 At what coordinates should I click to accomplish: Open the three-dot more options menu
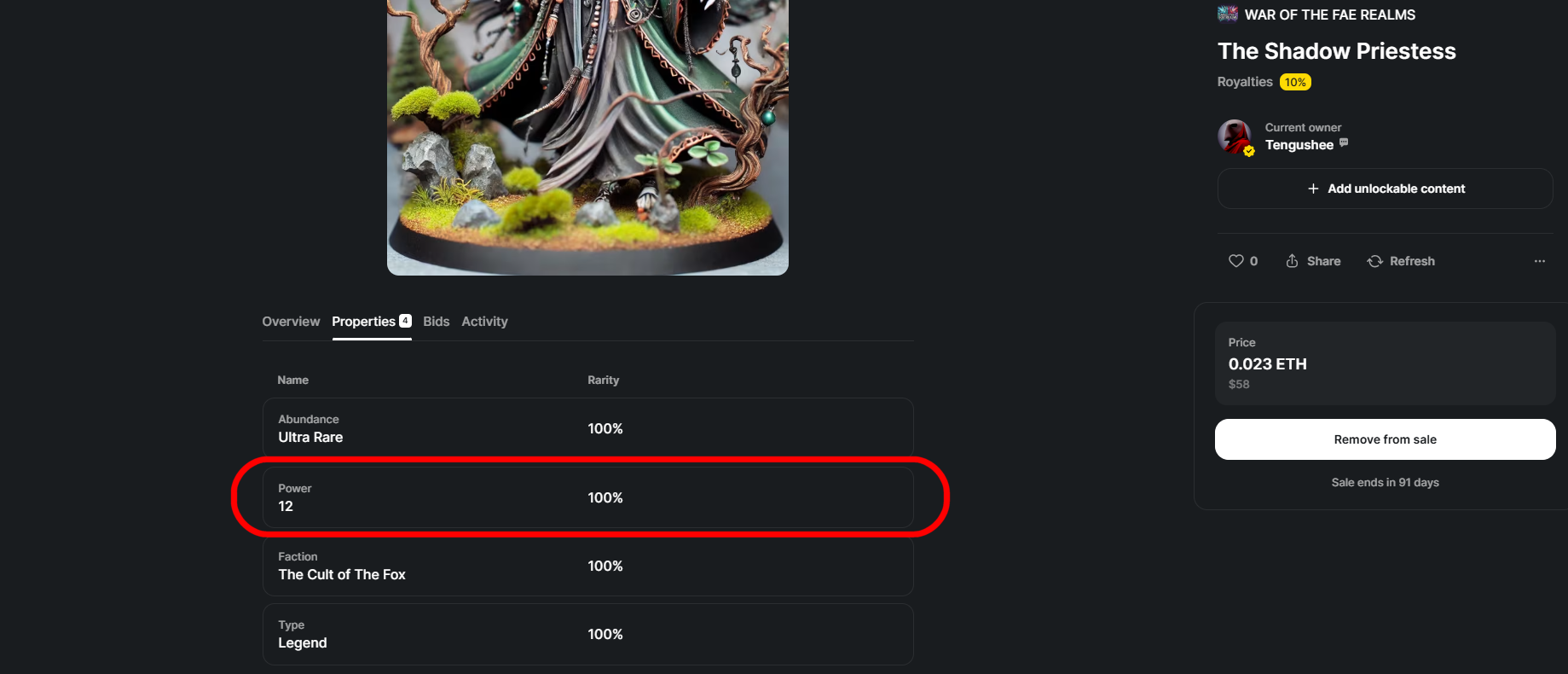(1539, 261)
